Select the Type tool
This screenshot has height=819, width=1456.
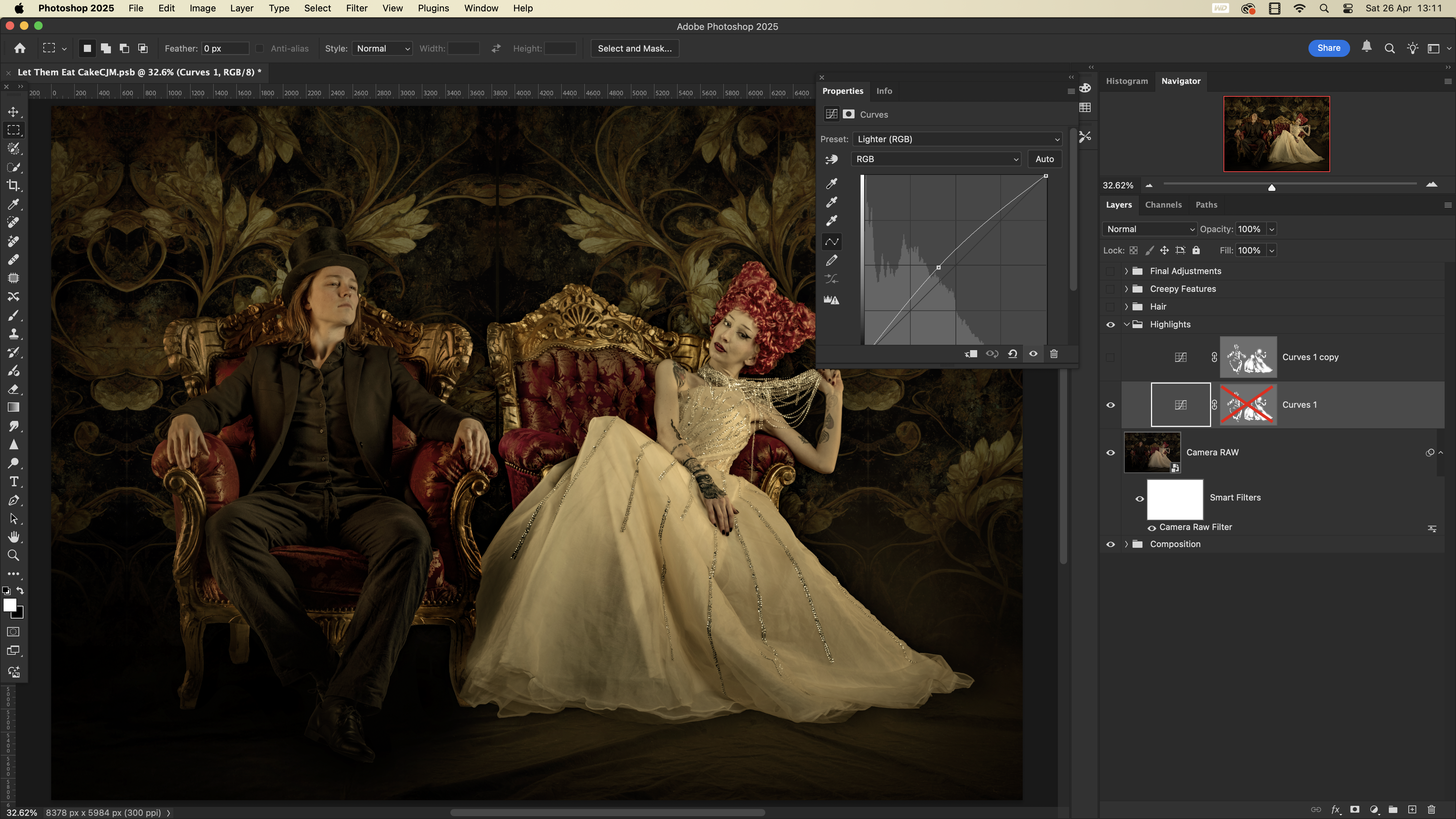click(14, 482)
